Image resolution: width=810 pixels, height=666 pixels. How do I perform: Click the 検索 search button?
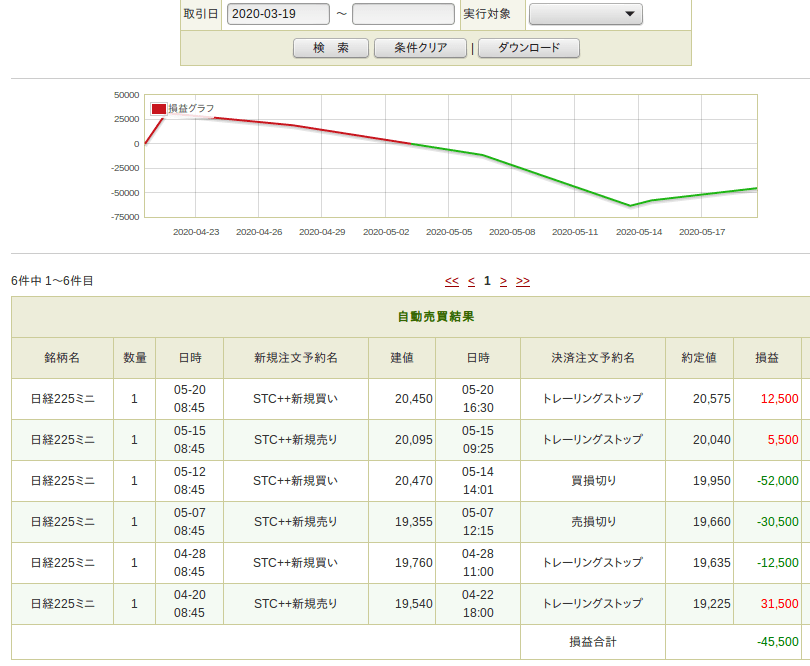point(330,48)
